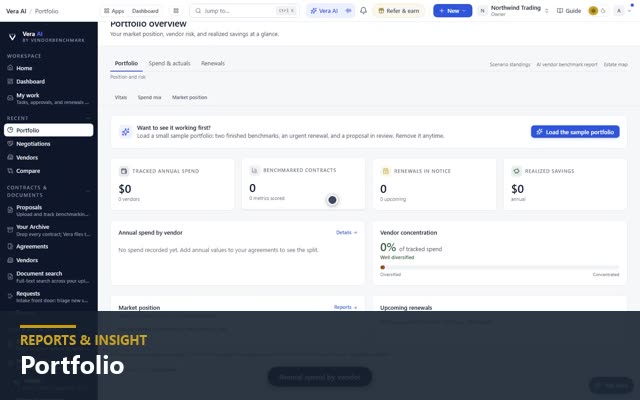This screenshot has width=640, height=400.
Task: Click Load the sample portfolio button
Action: click(x=575, y=132)
